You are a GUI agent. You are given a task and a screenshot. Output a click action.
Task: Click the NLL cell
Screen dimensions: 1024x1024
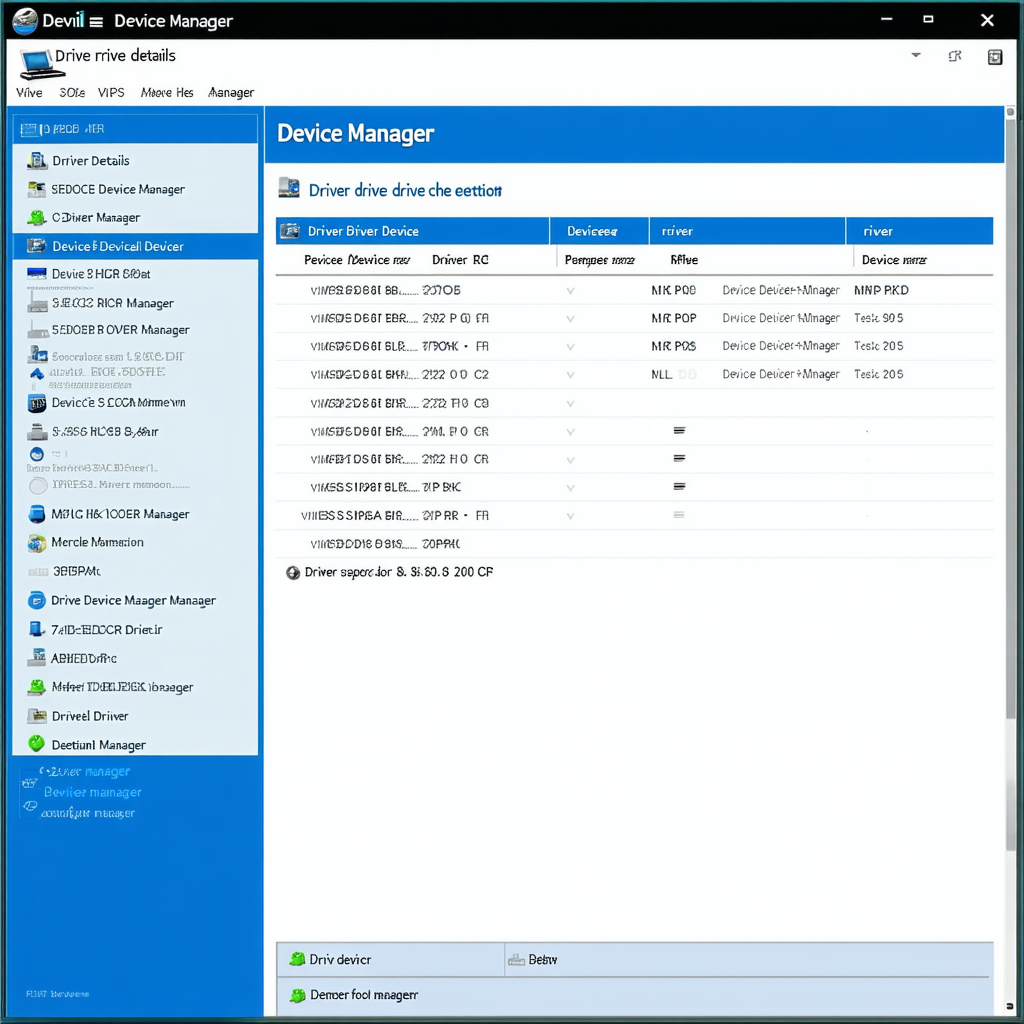coord(662,374)
